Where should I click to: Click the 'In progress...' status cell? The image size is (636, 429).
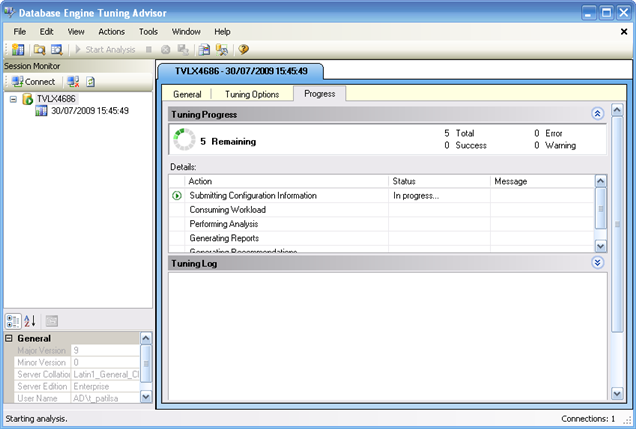click(x=439, y=195)
